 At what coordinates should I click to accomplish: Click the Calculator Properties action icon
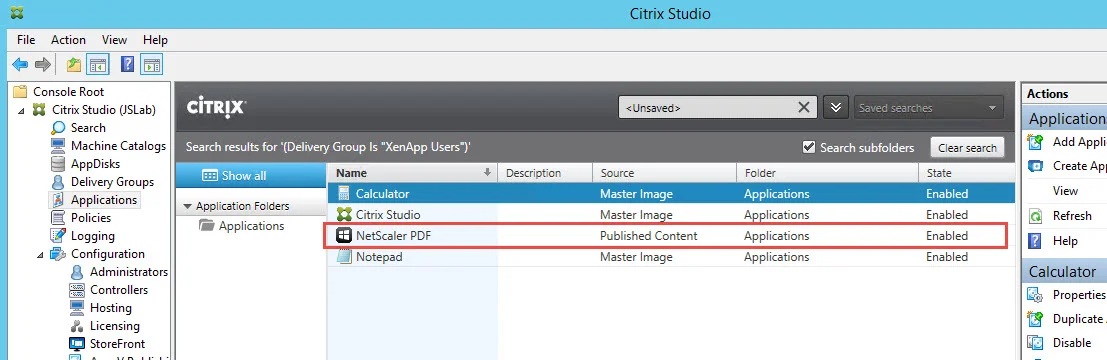(x=1035, y=295)
